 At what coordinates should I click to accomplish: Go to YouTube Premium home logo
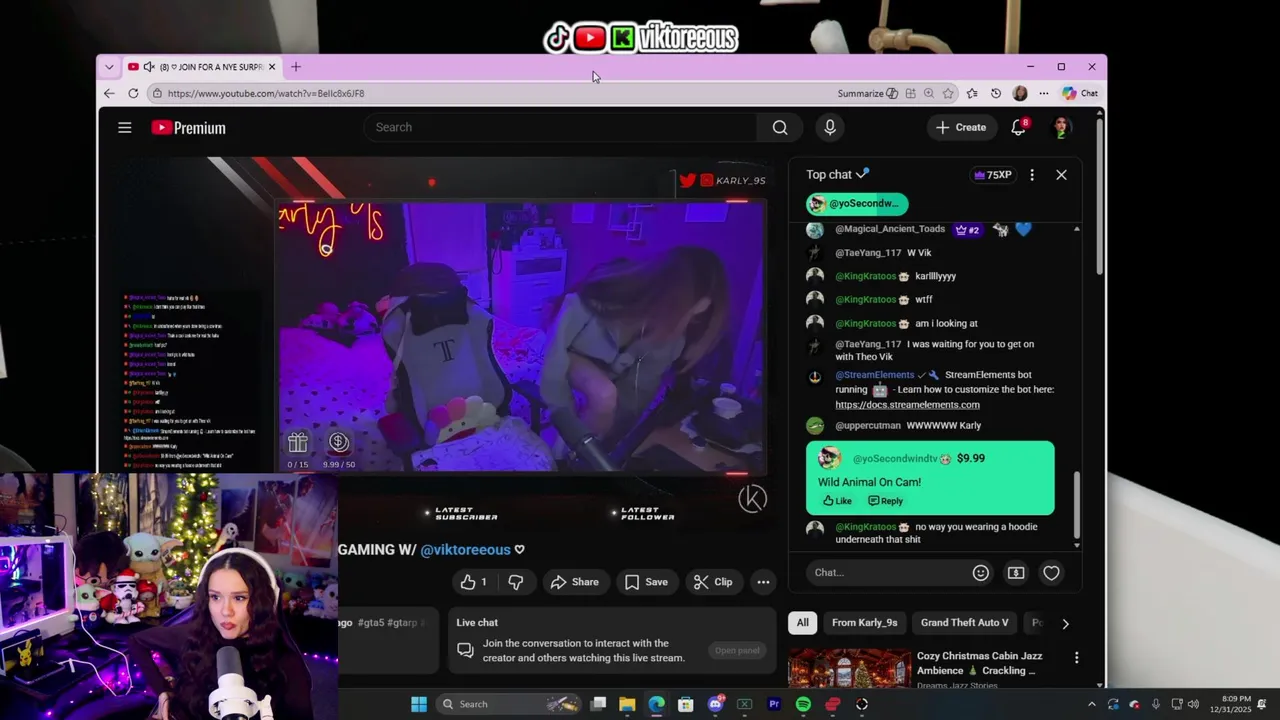189,128
